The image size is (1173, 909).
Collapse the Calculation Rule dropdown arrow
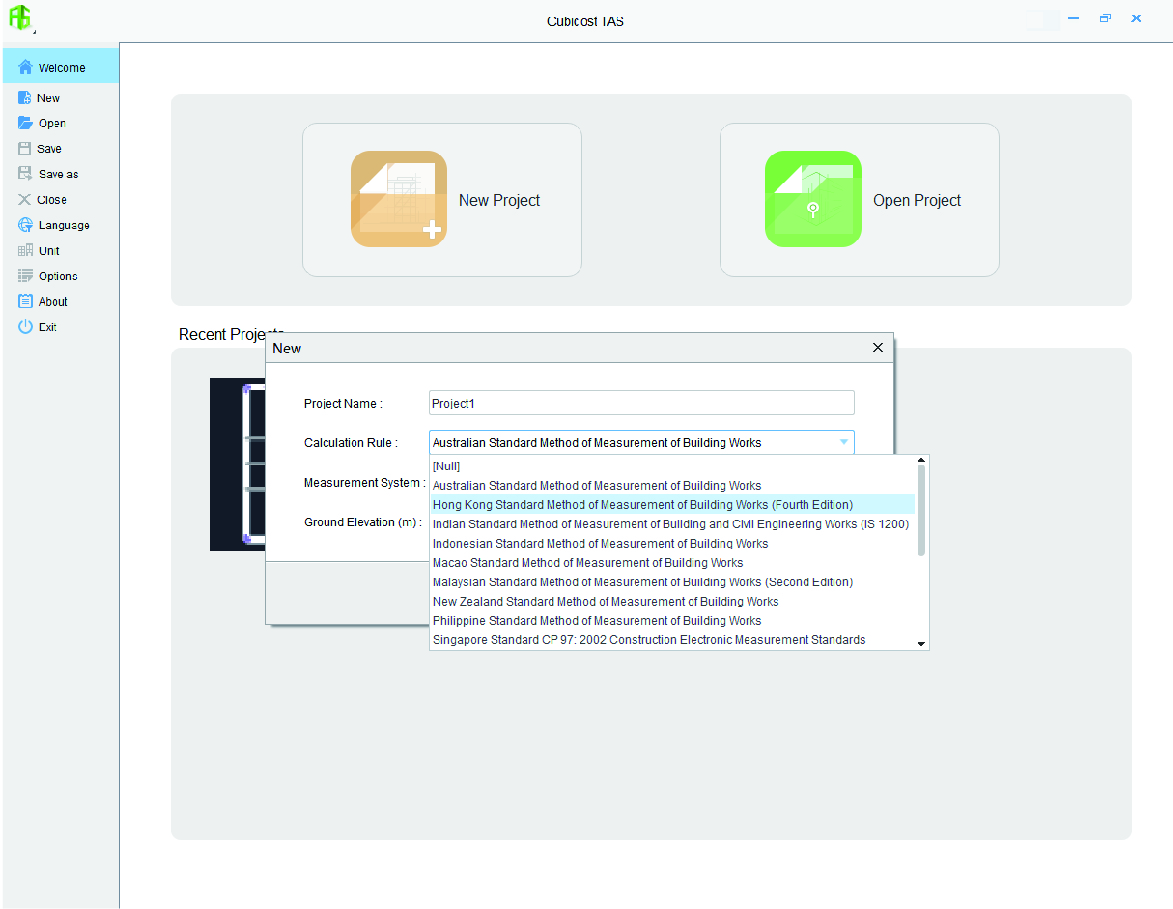(x=843, y=442)
